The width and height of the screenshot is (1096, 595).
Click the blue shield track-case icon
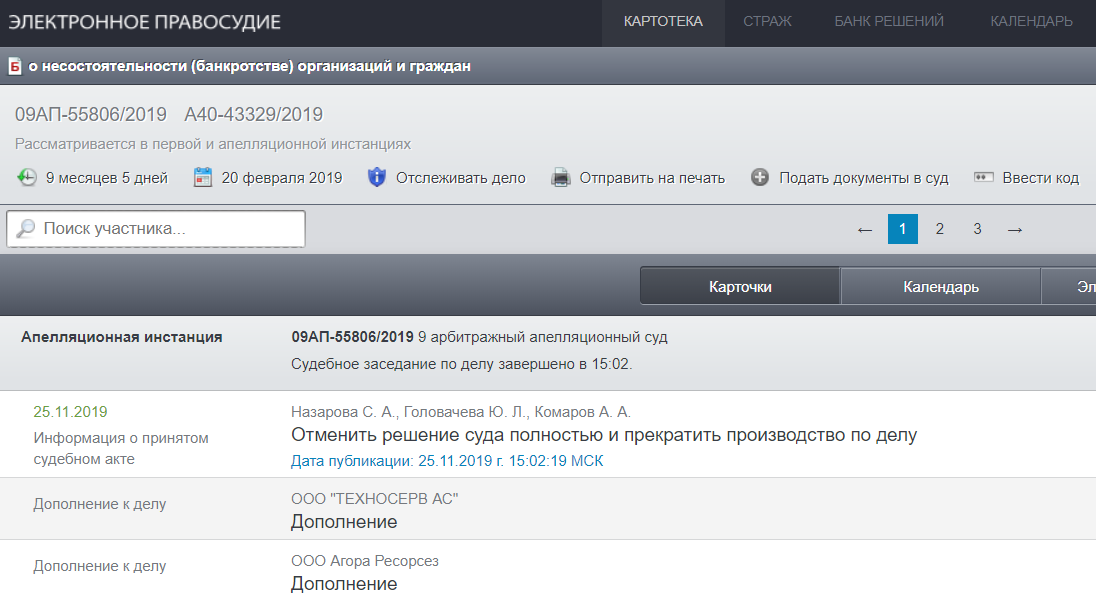377,178
